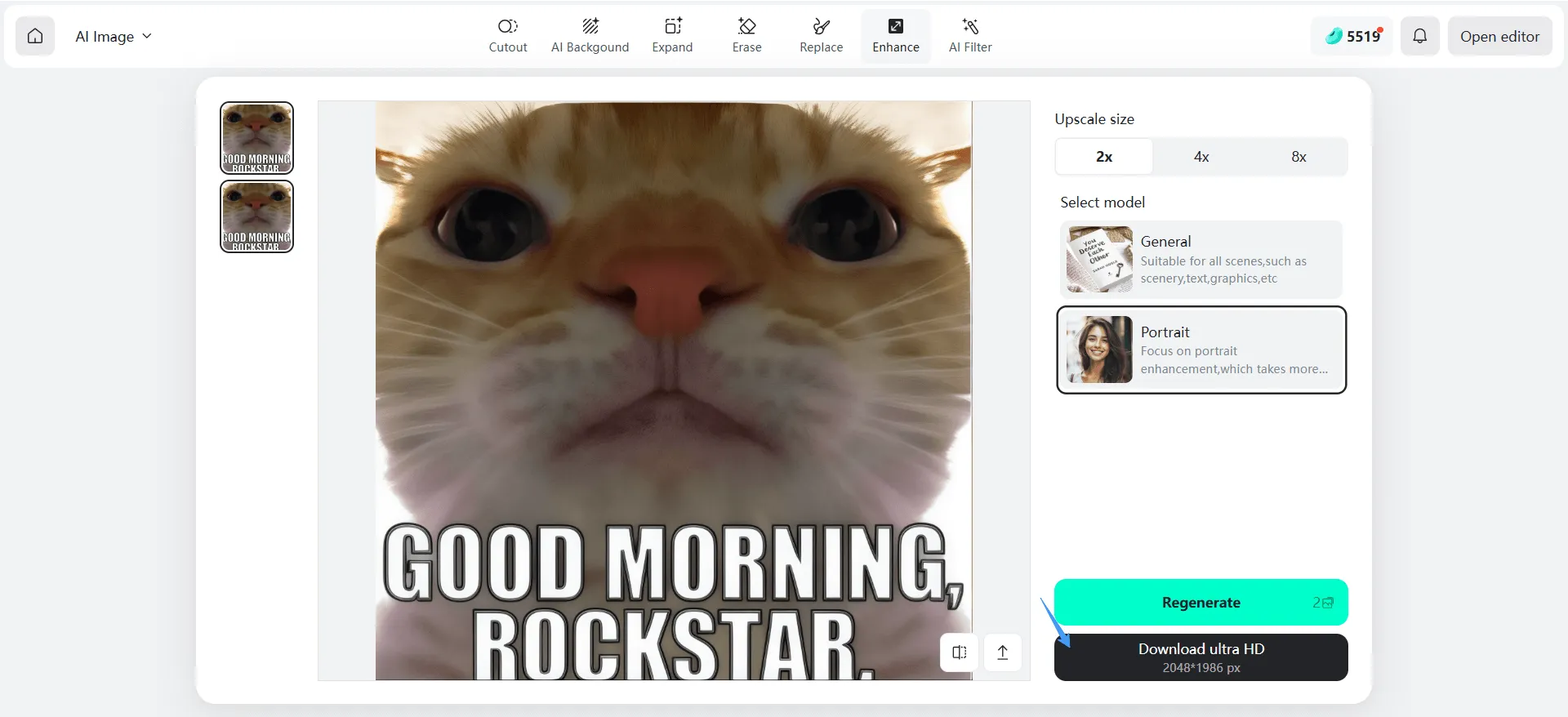Screen dimensions: 1568x717
Task: Select the Cutout tool
Action: pos(507,36)
